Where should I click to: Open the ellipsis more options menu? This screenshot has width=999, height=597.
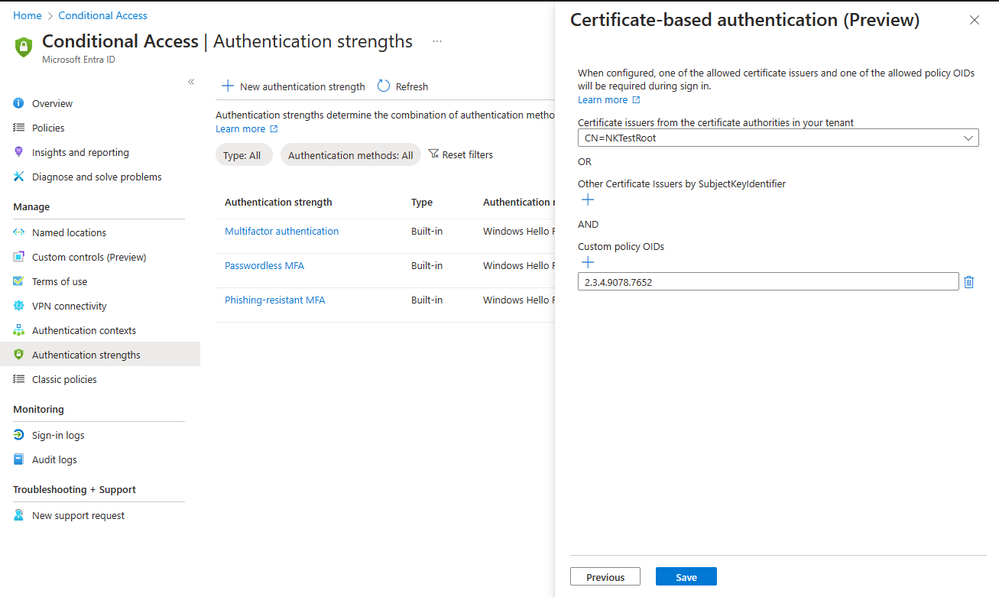pyautogui.click(x=437, y=41)
